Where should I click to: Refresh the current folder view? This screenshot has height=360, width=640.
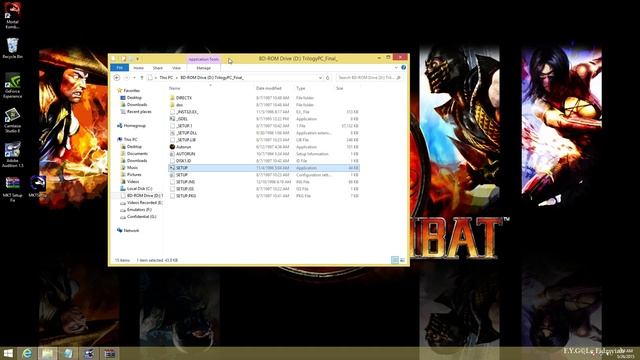[x=327, y=78]
